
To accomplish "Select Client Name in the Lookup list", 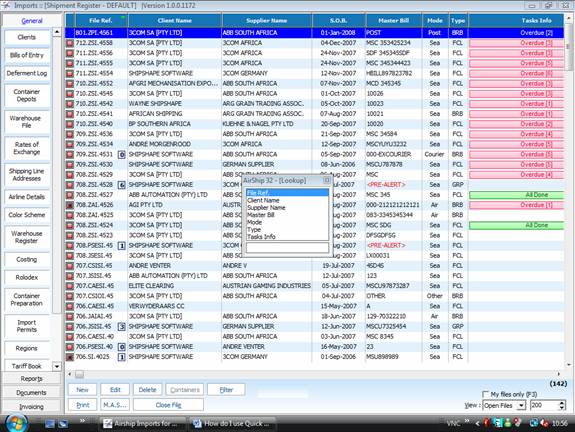I will [287, 200].
